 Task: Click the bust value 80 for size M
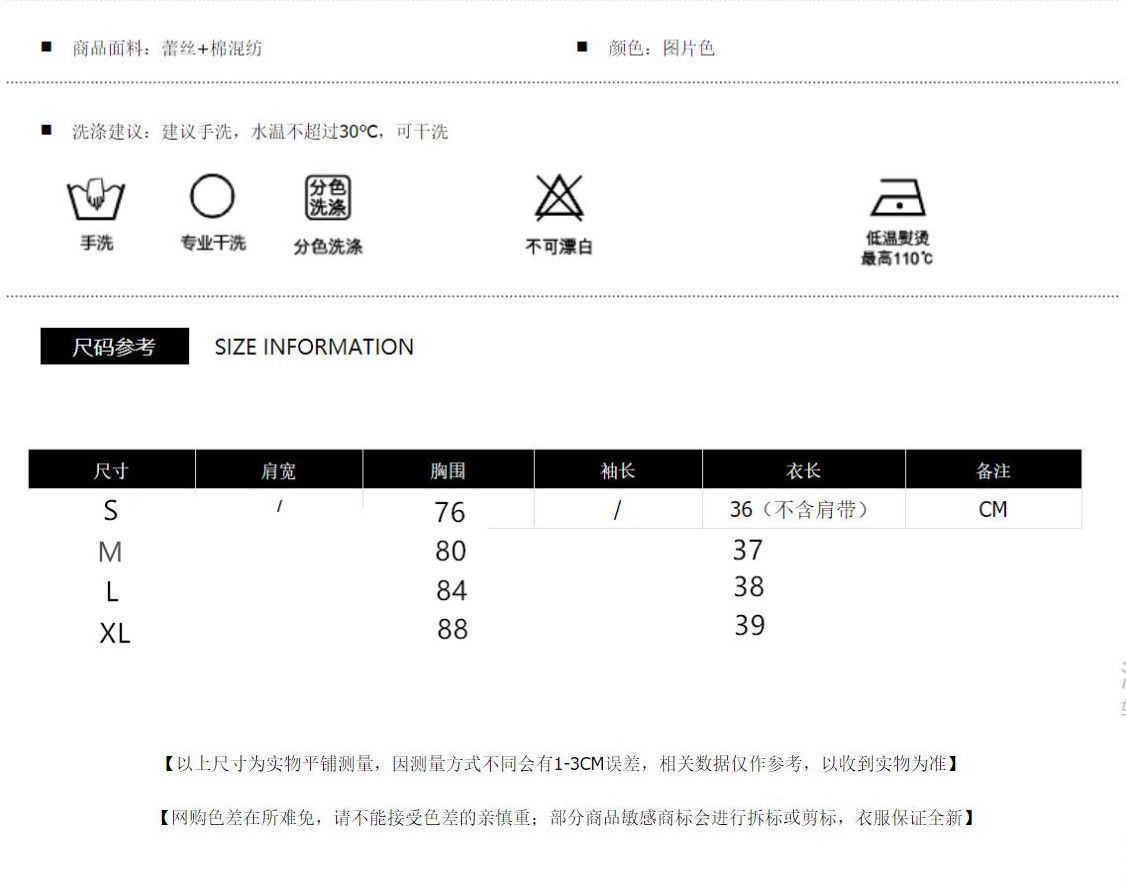(x=451, y=551)
